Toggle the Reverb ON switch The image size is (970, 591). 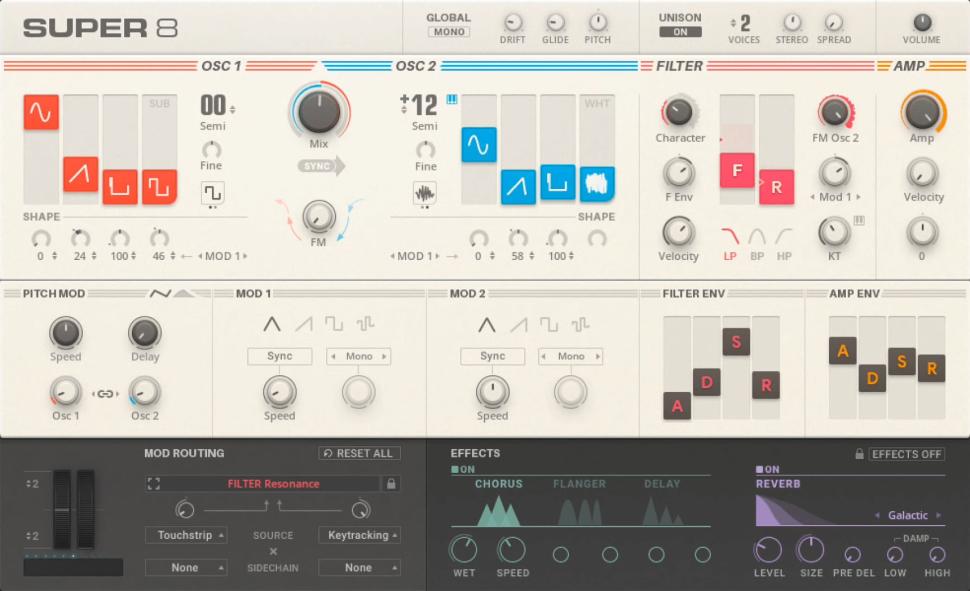coord(764,467)
